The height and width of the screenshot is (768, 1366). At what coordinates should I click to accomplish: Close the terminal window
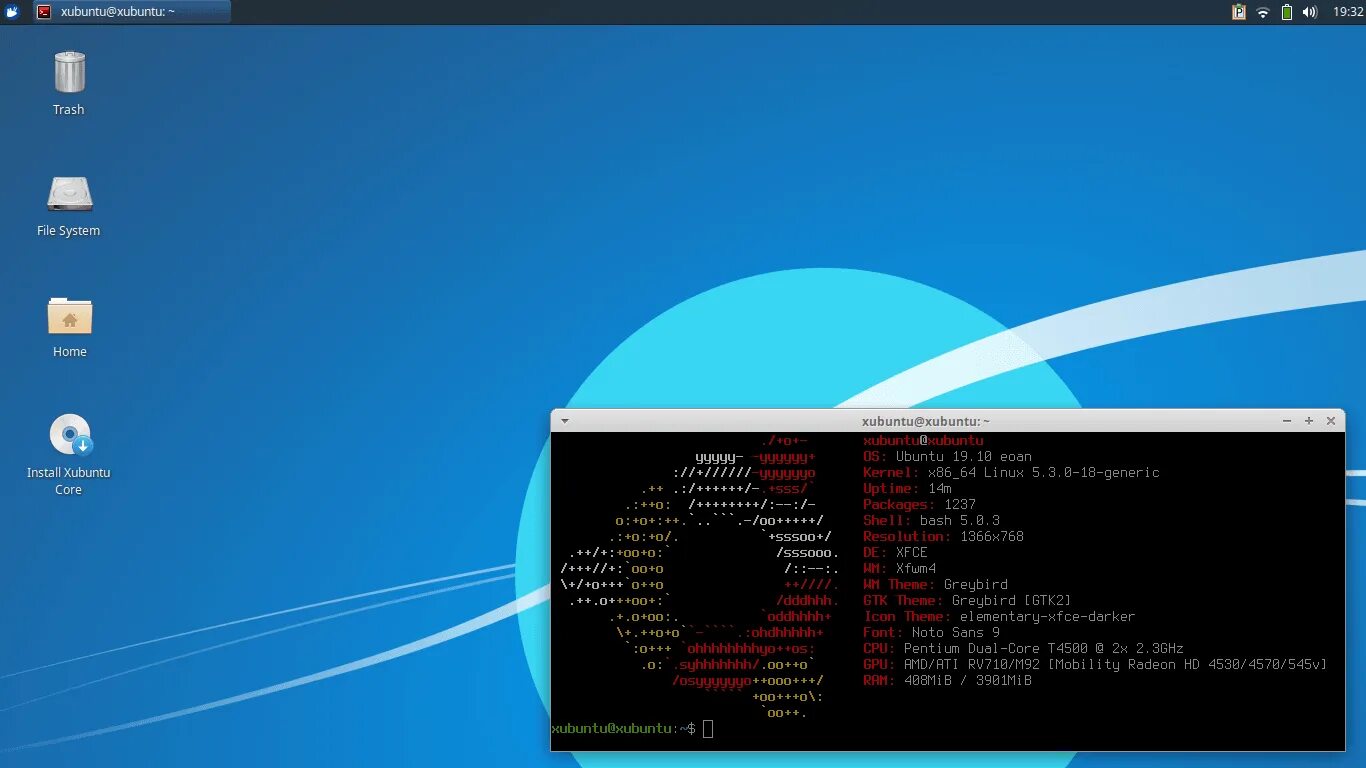tap(1331, 421)
